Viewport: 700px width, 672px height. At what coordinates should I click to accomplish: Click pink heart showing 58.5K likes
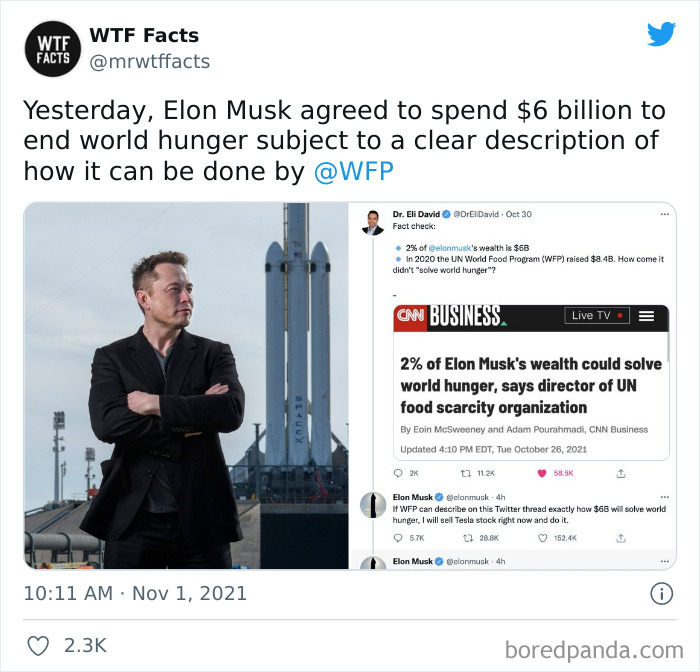click(x=542, y=473)
